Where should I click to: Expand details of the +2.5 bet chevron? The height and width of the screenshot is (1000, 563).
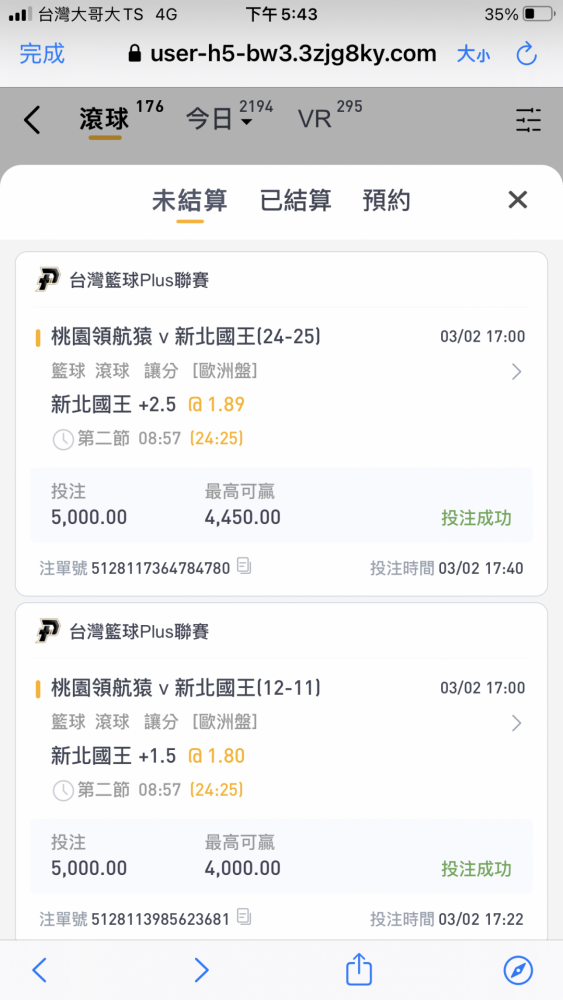(x=516, y=372)
